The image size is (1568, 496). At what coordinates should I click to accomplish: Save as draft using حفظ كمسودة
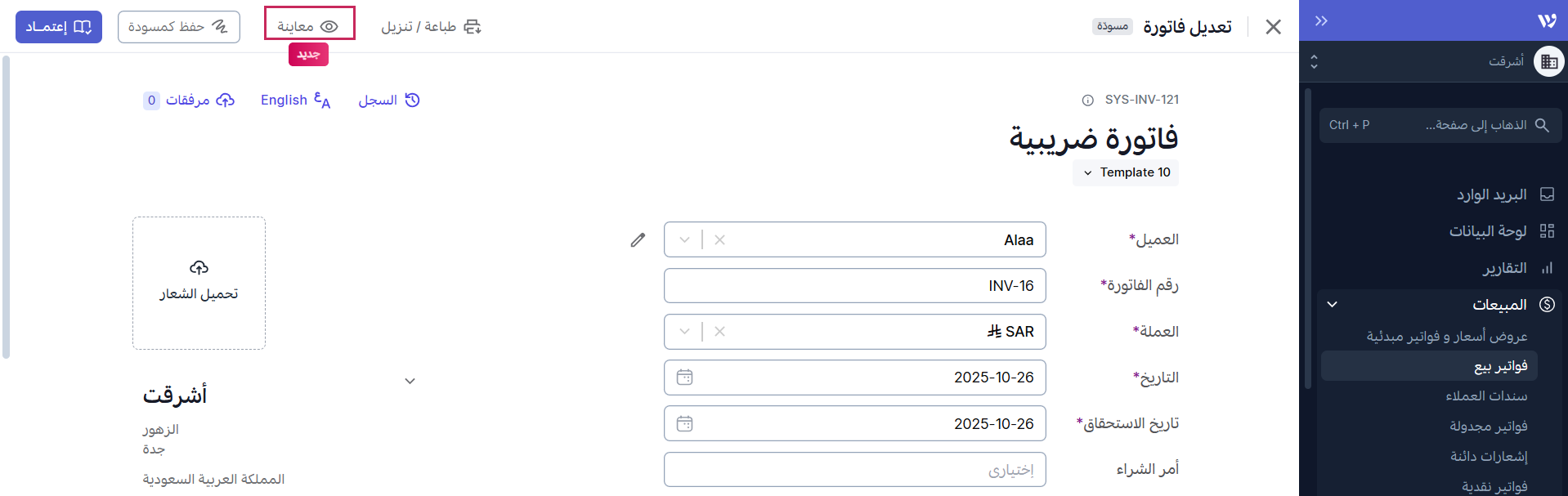pos(178,27)
